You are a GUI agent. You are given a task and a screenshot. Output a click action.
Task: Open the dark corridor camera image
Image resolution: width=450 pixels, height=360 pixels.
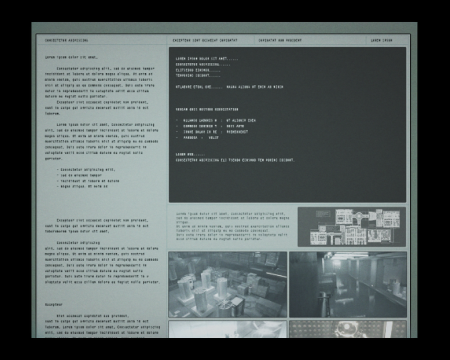click(x=348, y=284)
